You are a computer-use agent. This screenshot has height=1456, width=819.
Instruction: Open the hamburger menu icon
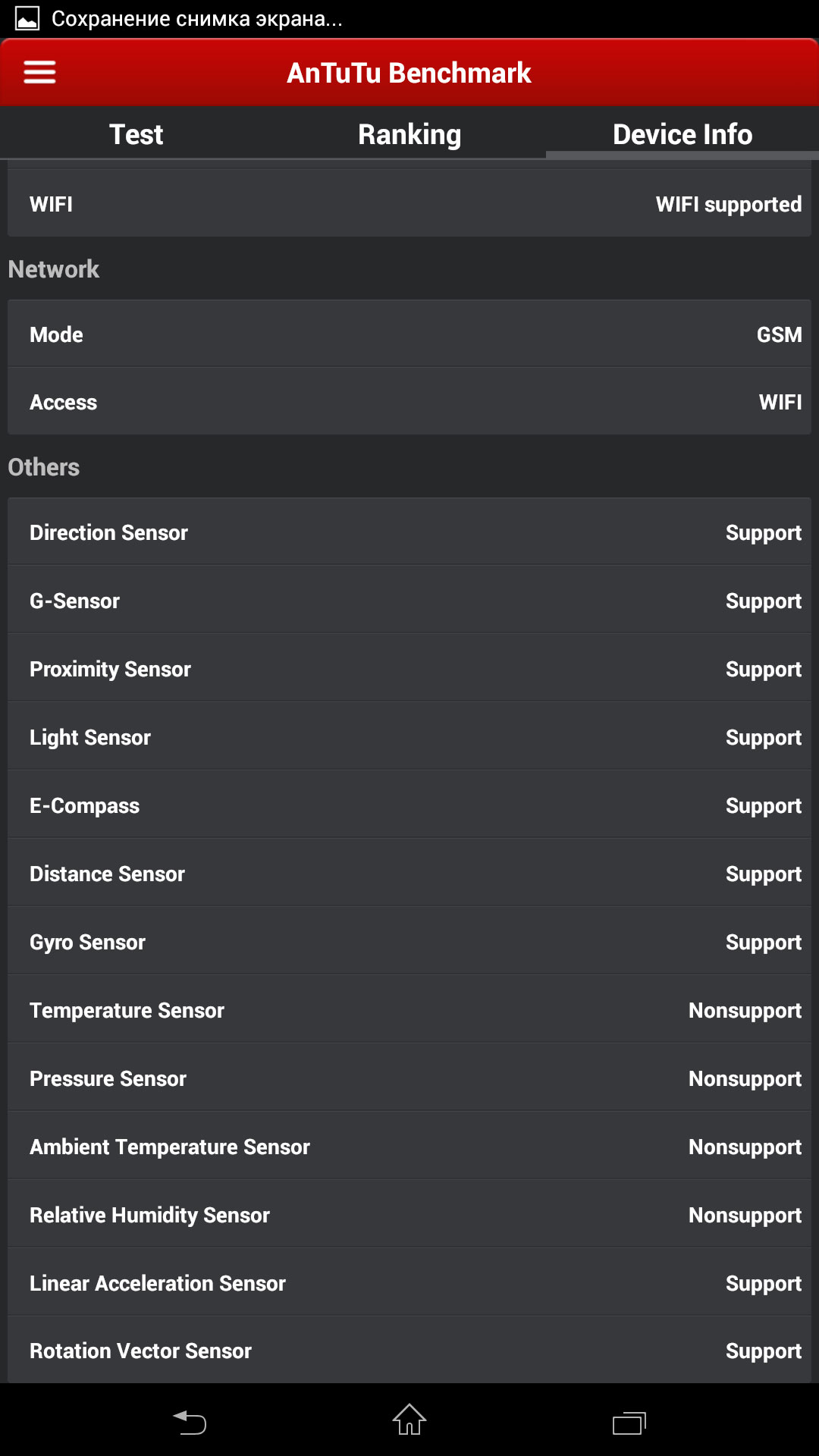(x=39, y=72)
